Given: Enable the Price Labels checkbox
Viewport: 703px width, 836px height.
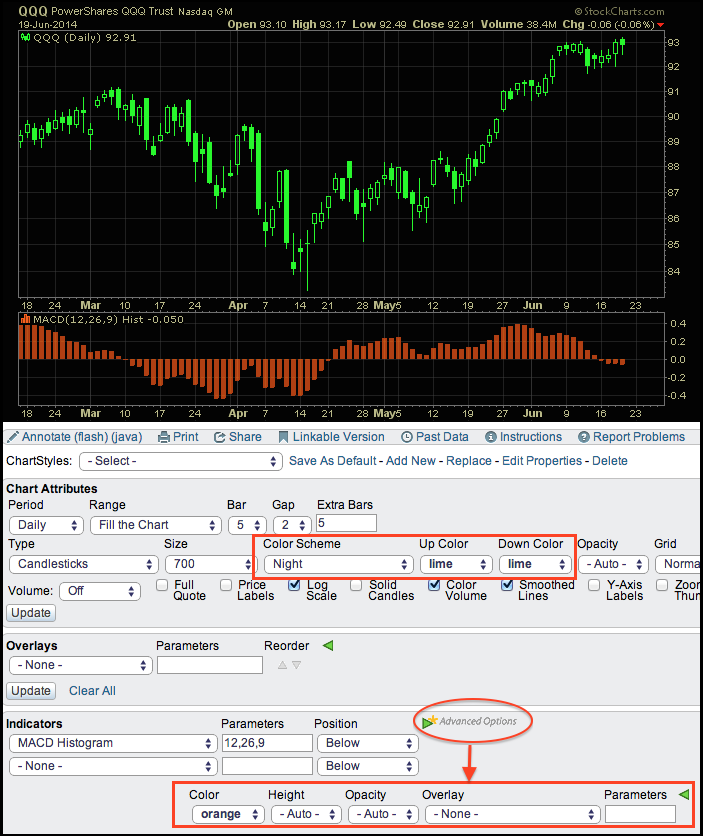Looking at the screenshot, I should tap(226, 585).
